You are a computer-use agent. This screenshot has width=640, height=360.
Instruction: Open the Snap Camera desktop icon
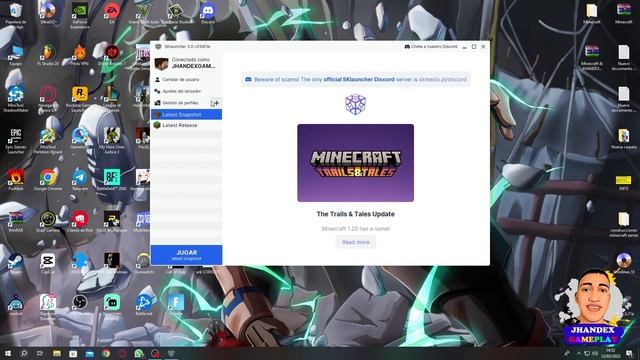(x=48, y=222)
